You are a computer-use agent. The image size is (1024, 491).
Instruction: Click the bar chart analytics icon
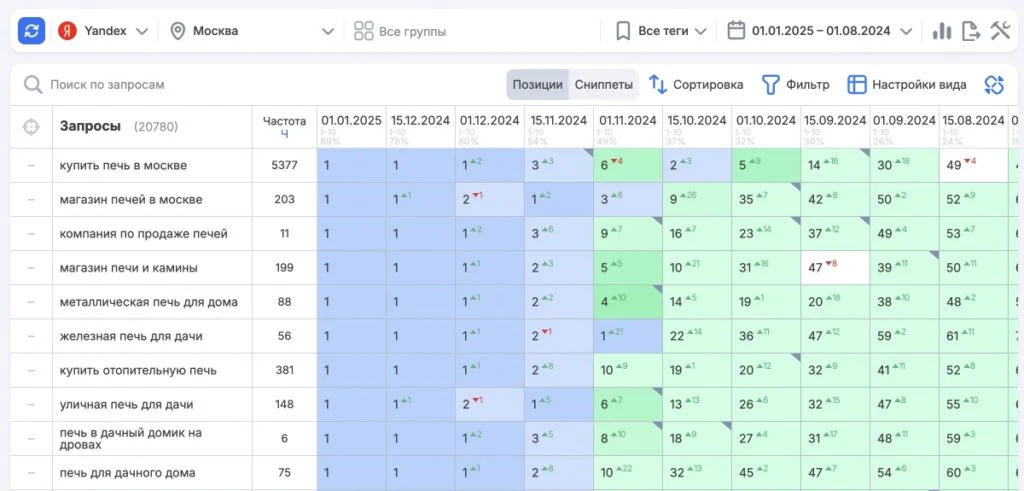click(x=942, y=31)
